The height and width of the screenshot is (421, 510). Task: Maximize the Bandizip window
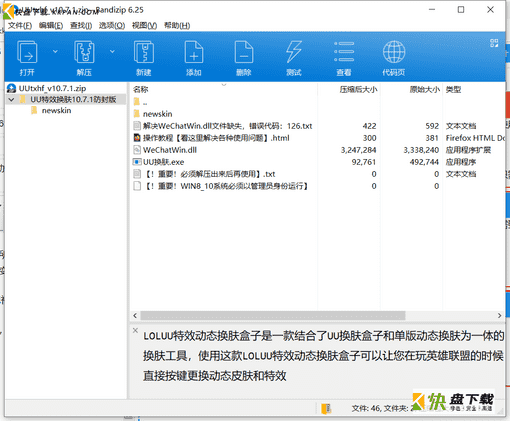click(461, 10)
